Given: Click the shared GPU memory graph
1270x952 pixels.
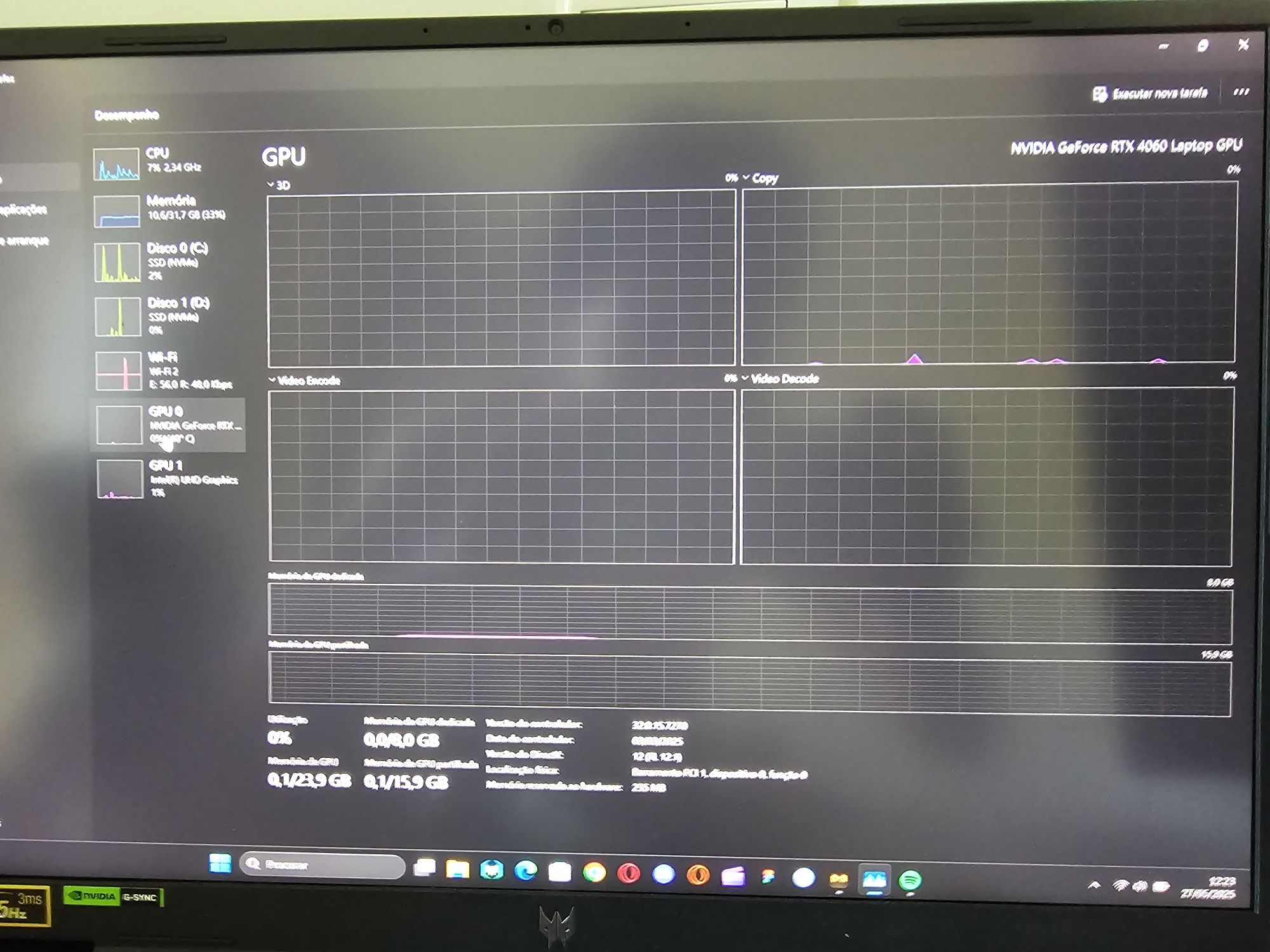Looking at the screenshot, I should coord(750,684).
